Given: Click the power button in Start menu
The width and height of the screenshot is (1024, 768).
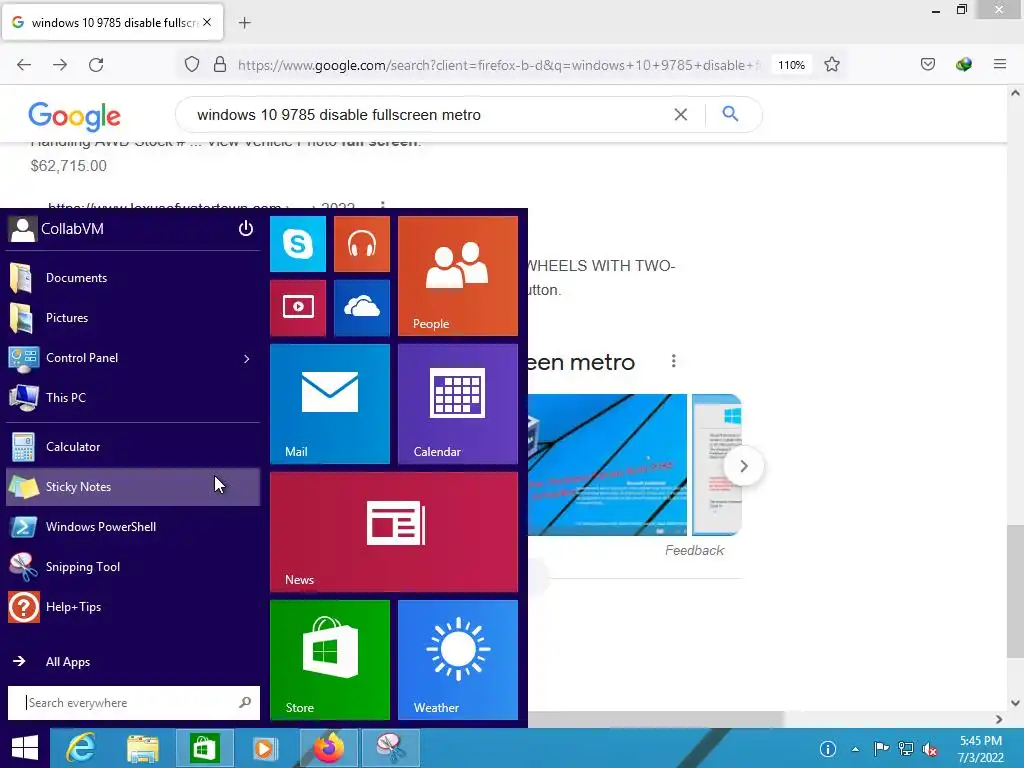Looking at the screenshot, I should 246,229.
